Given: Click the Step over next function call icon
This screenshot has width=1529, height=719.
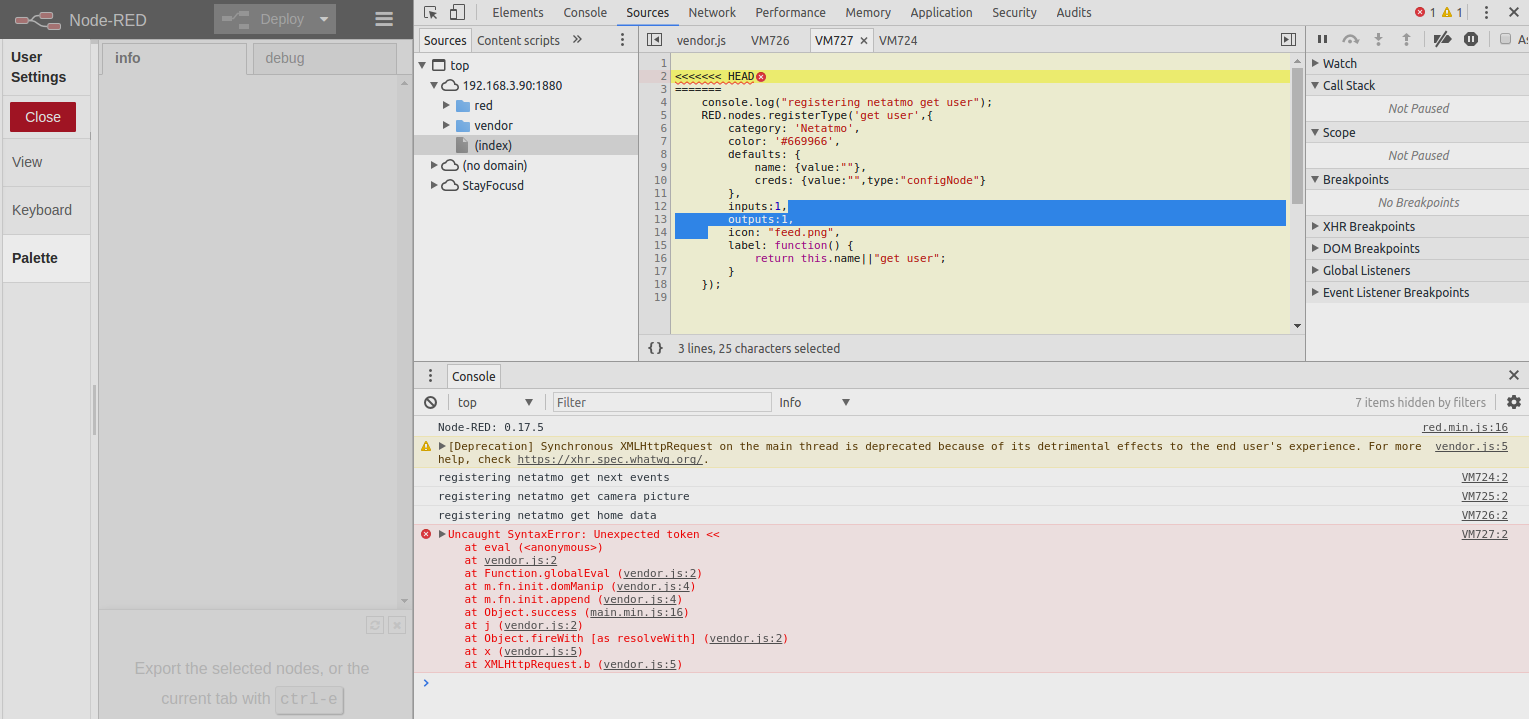Looking at the screenshot, I should tap(1351, 38).
